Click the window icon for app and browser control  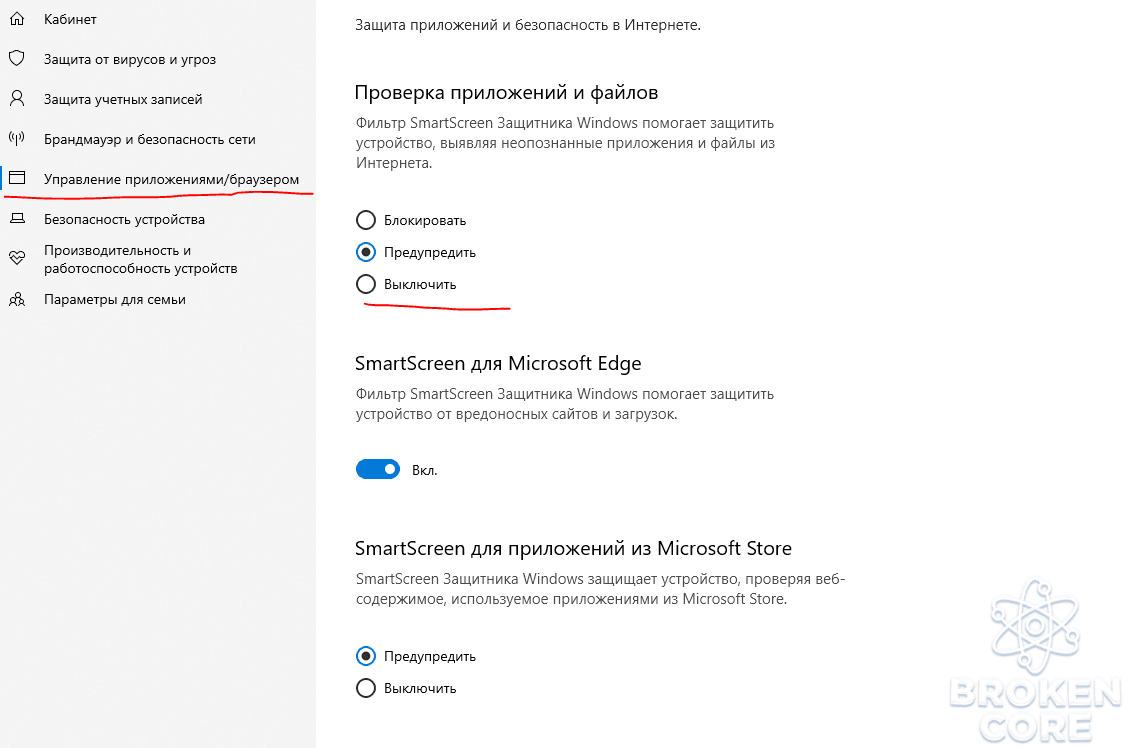point(17,179)
